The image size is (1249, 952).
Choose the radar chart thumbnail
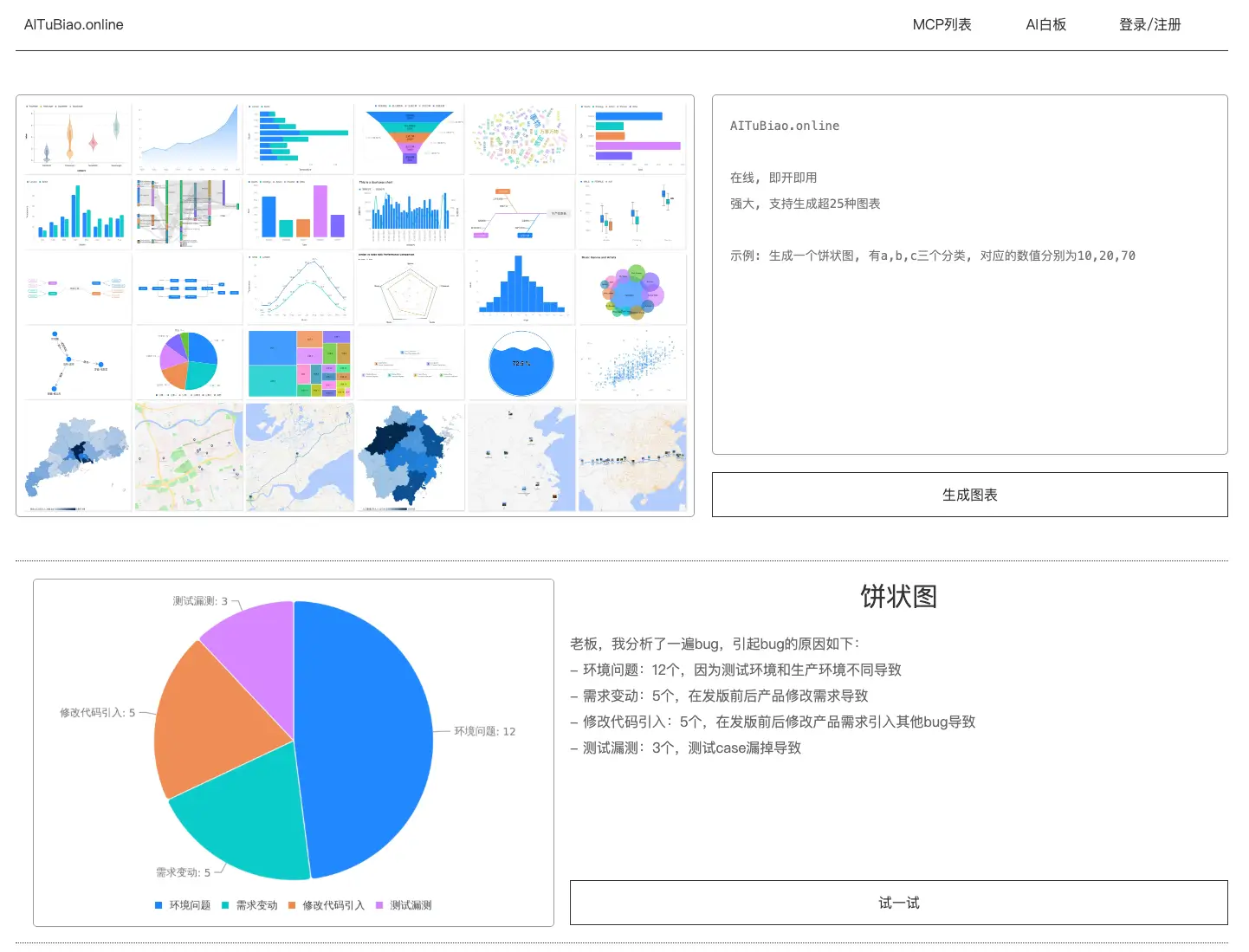point(410,288)
